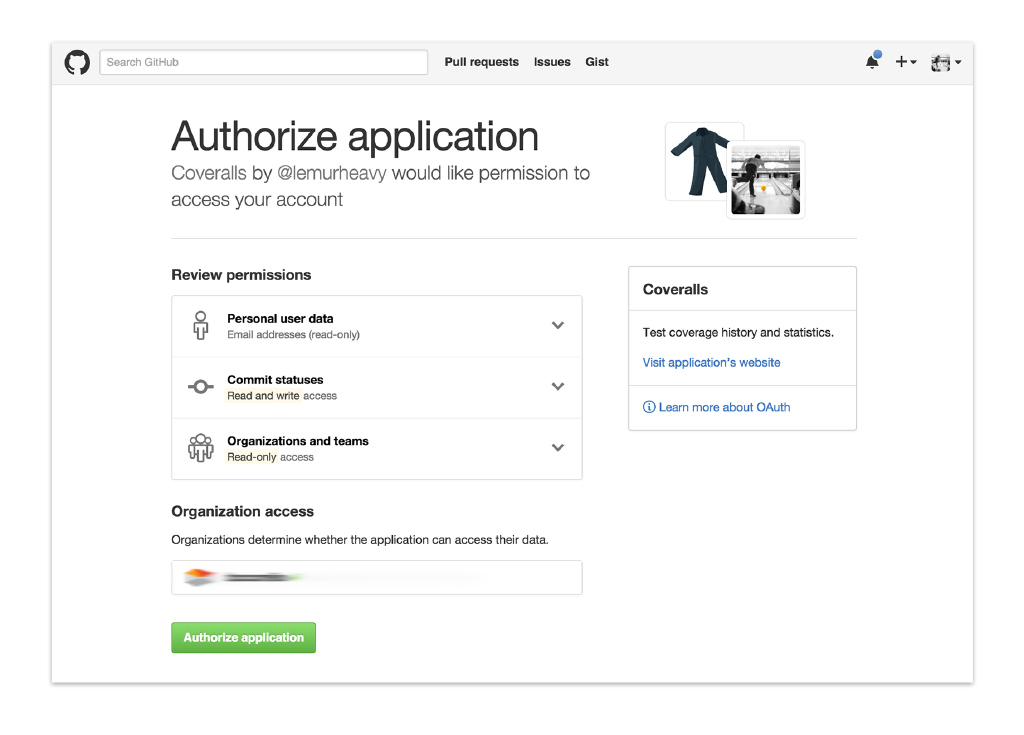
Task: Click the Coveralls sidebar heading
Action: [675, 289]
